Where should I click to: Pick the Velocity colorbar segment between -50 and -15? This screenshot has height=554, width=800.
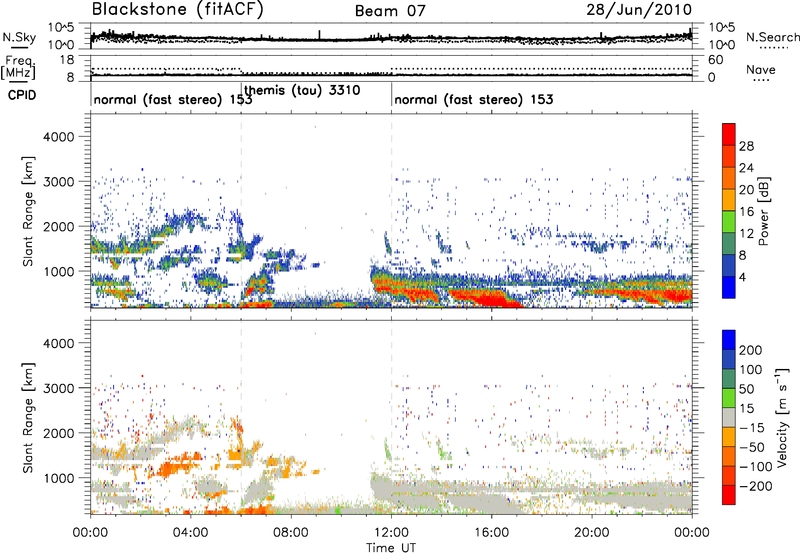[x=729, y=437]
